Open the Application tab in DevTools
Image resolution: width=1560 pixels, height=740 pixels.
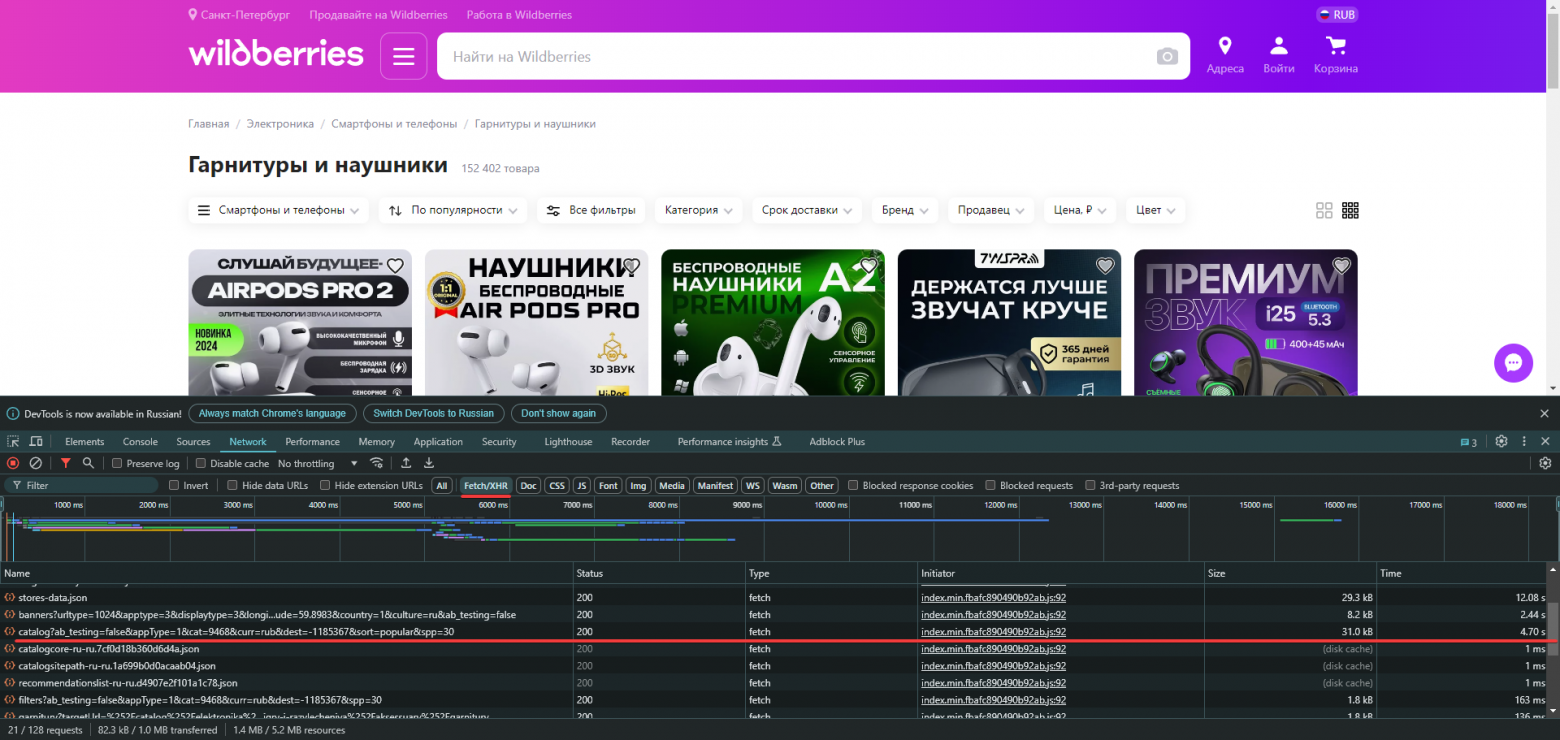coord(438,441)
